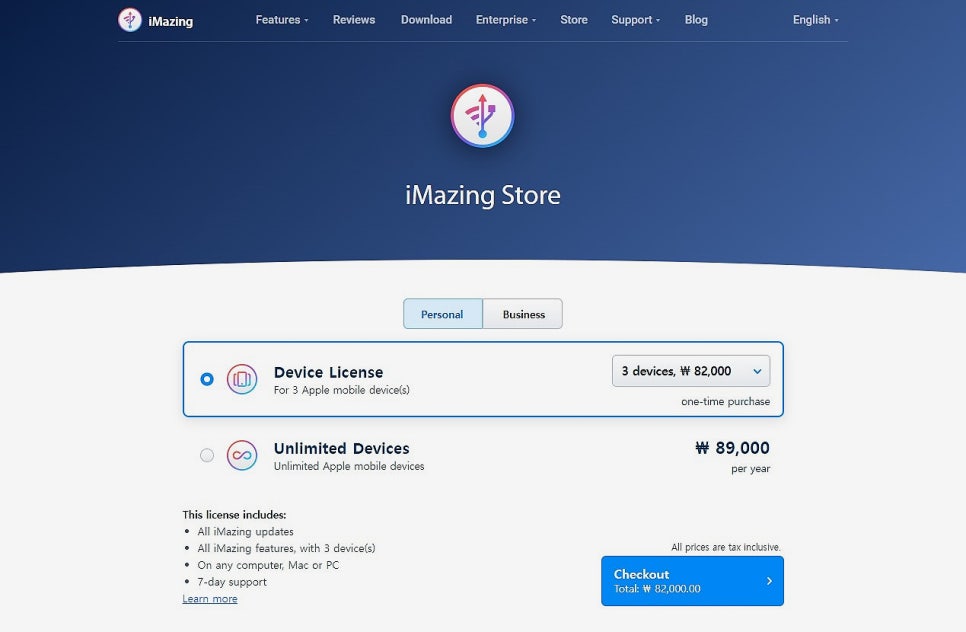Switch to the Personal tab
The height and width of the screenshot is (632, 966).
pyautogui.click(x=442, y=314)
